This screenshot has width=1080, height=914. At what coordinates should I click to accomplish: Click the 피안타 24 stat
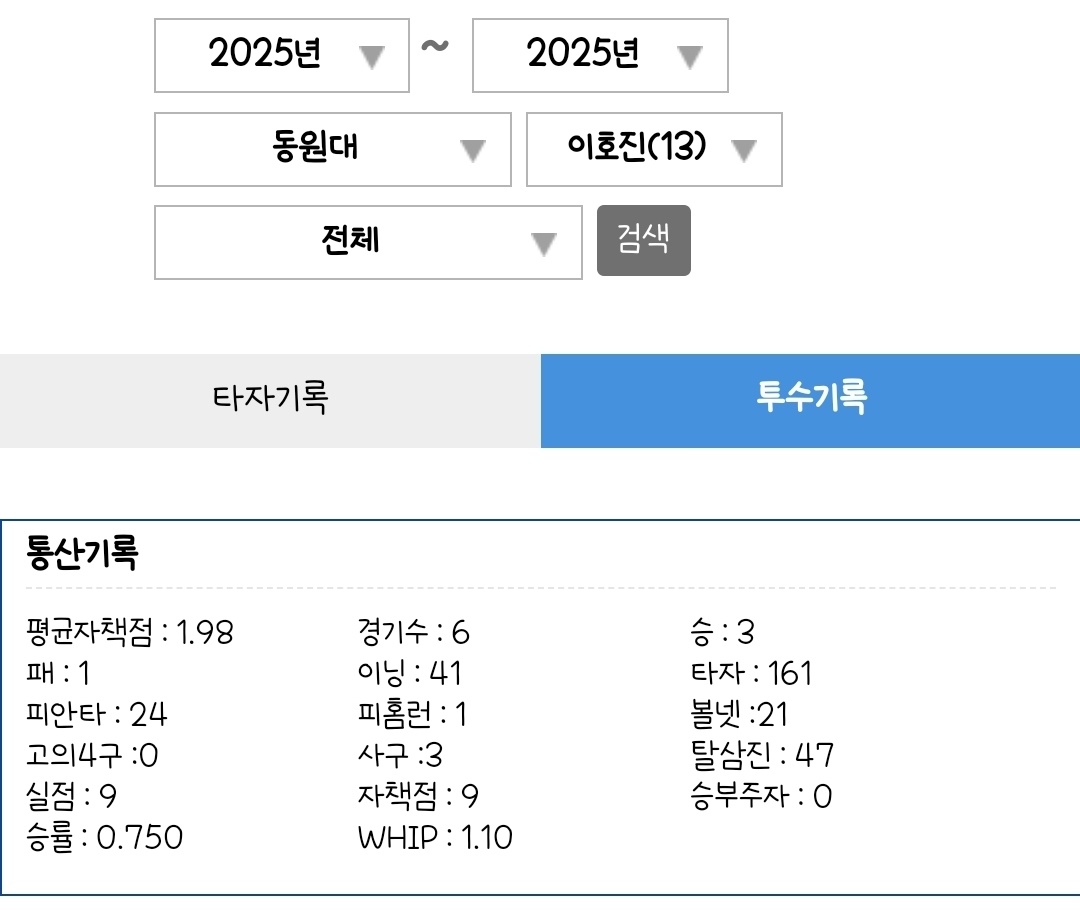tap(97, 714)
